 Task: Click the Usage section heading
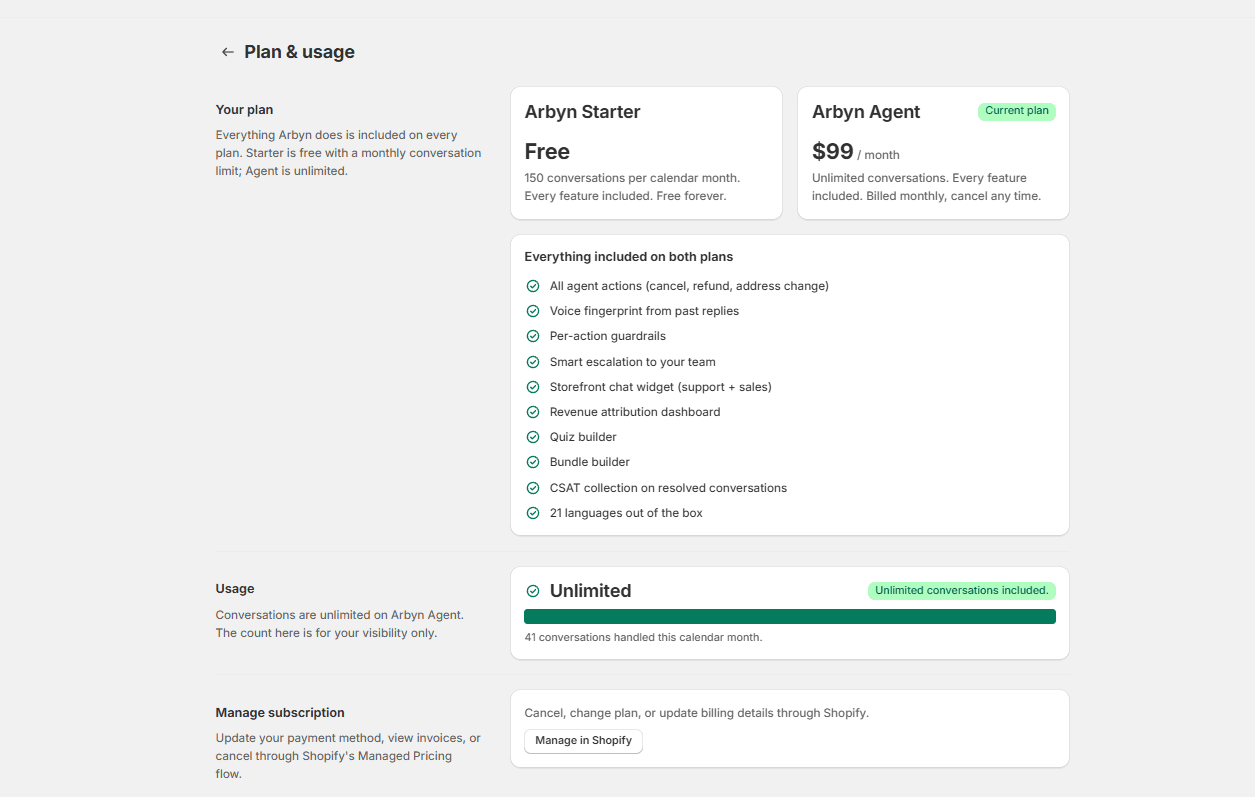(x=235, y=589)
